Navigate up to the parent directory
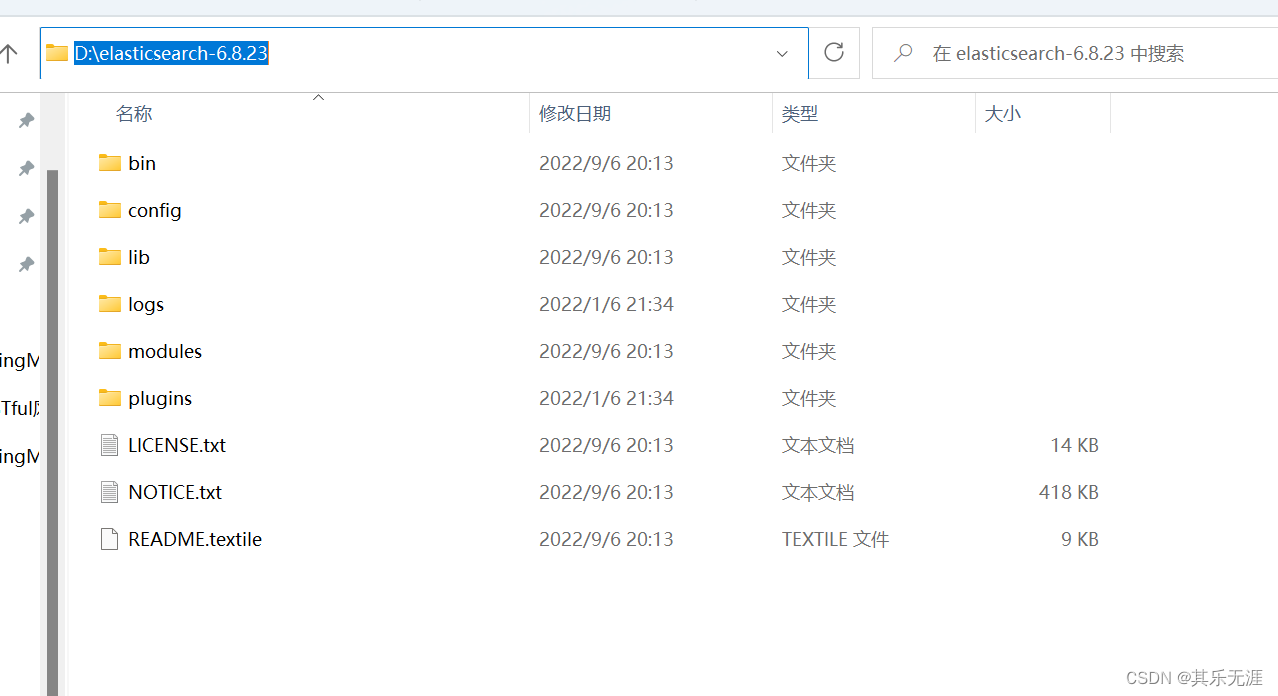Viewport: 1278px width, 696px height. point(10,53)
